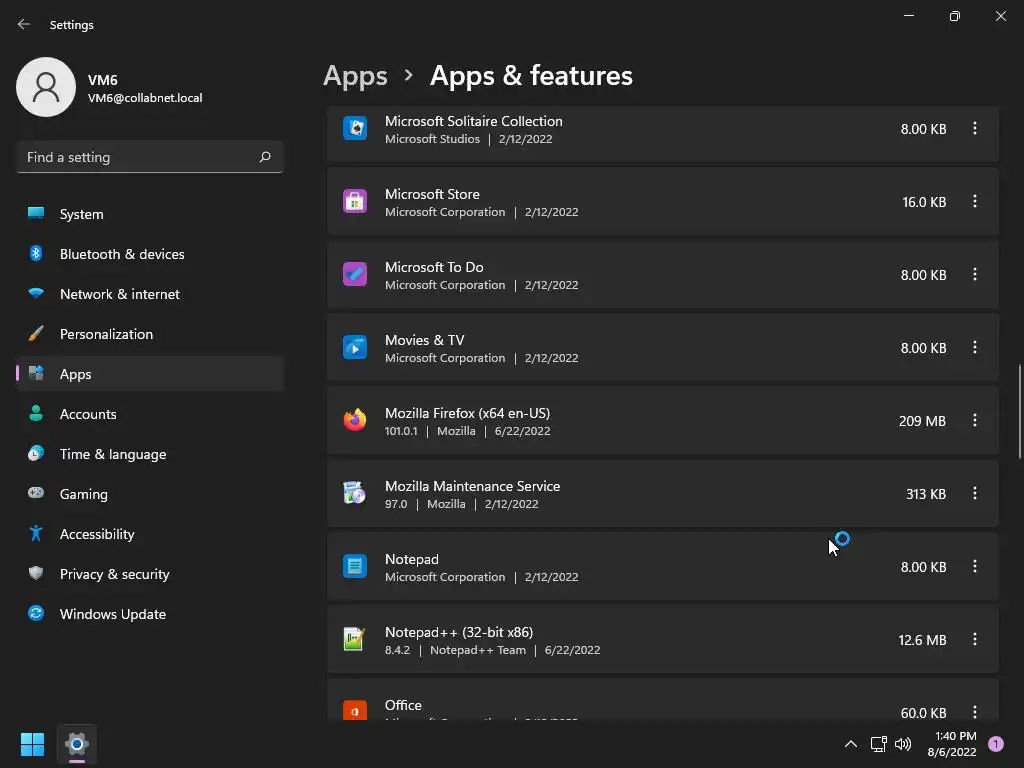1024x768 pixels.
Task: Navigate to Apps breadcrumb link
Action: click(x=355, y=76)
